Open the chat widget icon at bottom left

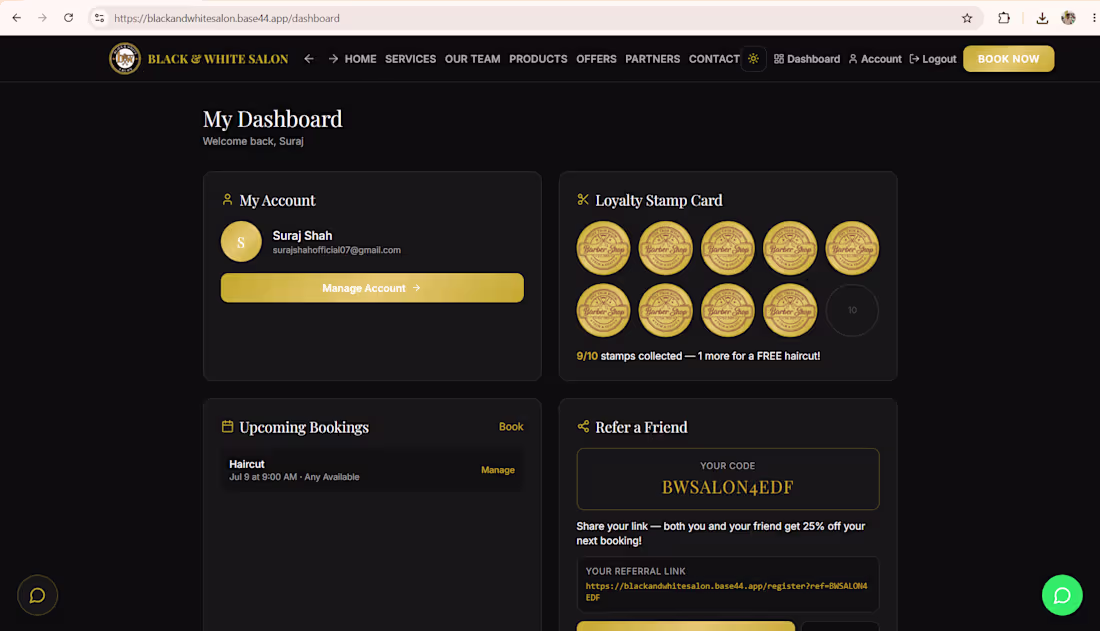(x=37, y=595)
